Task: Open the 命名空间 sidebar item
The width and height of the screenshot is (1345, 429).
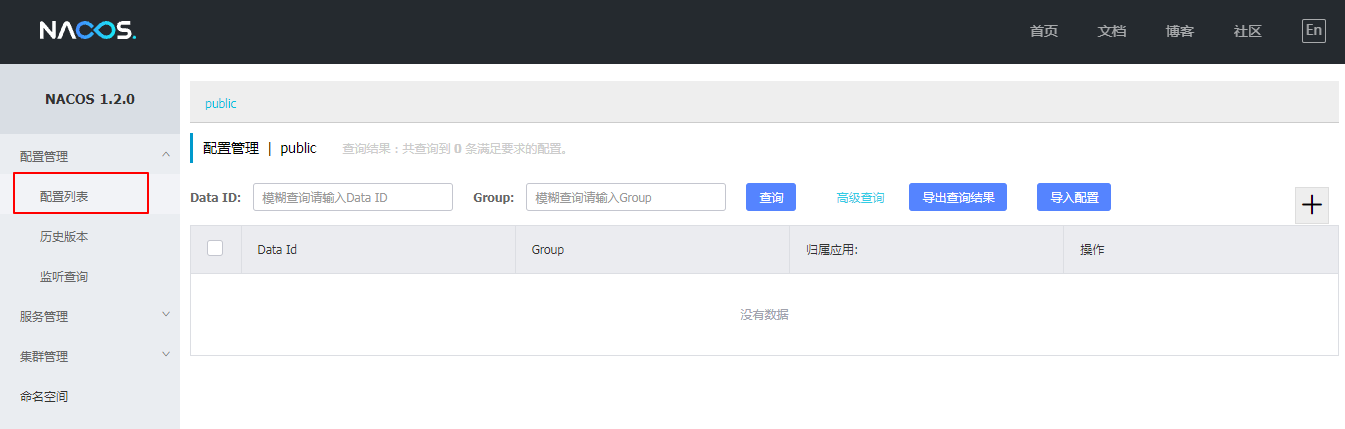Action: point(45,396)
